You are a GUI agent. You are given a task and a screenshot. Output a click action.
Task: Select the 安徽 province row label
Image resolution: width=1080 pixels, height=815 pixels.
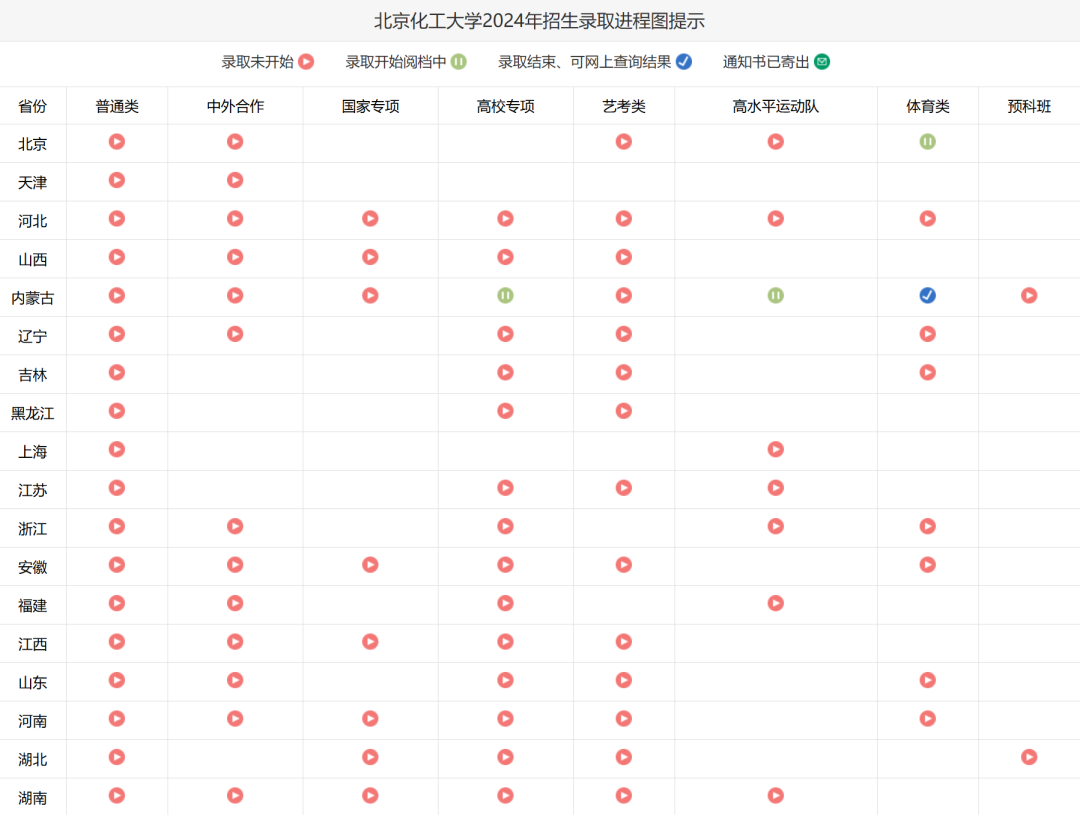pos(32,567)
